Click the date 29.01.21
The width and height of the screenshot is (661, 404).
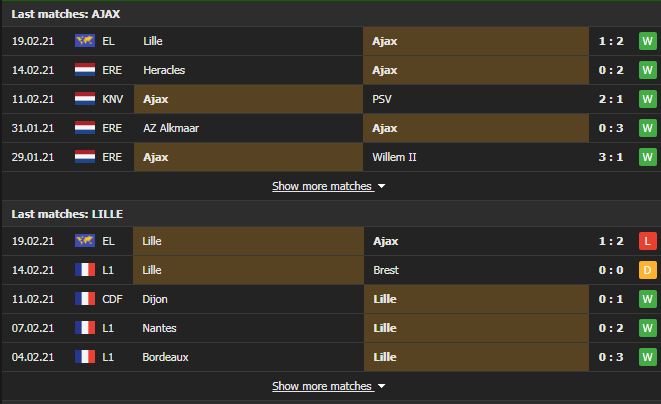[x=33, y=157]
